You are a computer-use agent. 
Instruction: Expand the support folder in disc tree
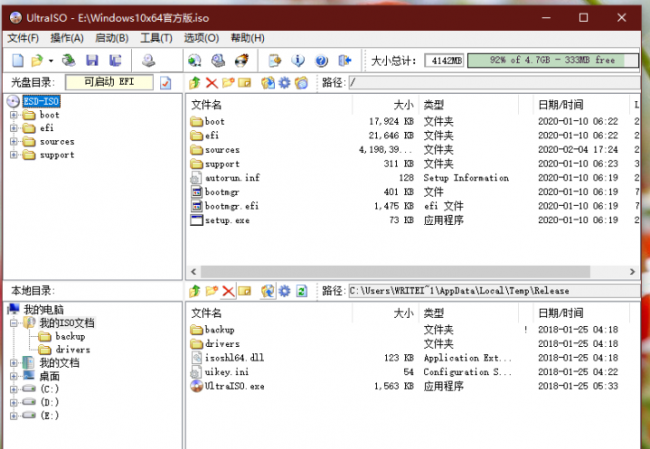(x=14, y=155)
